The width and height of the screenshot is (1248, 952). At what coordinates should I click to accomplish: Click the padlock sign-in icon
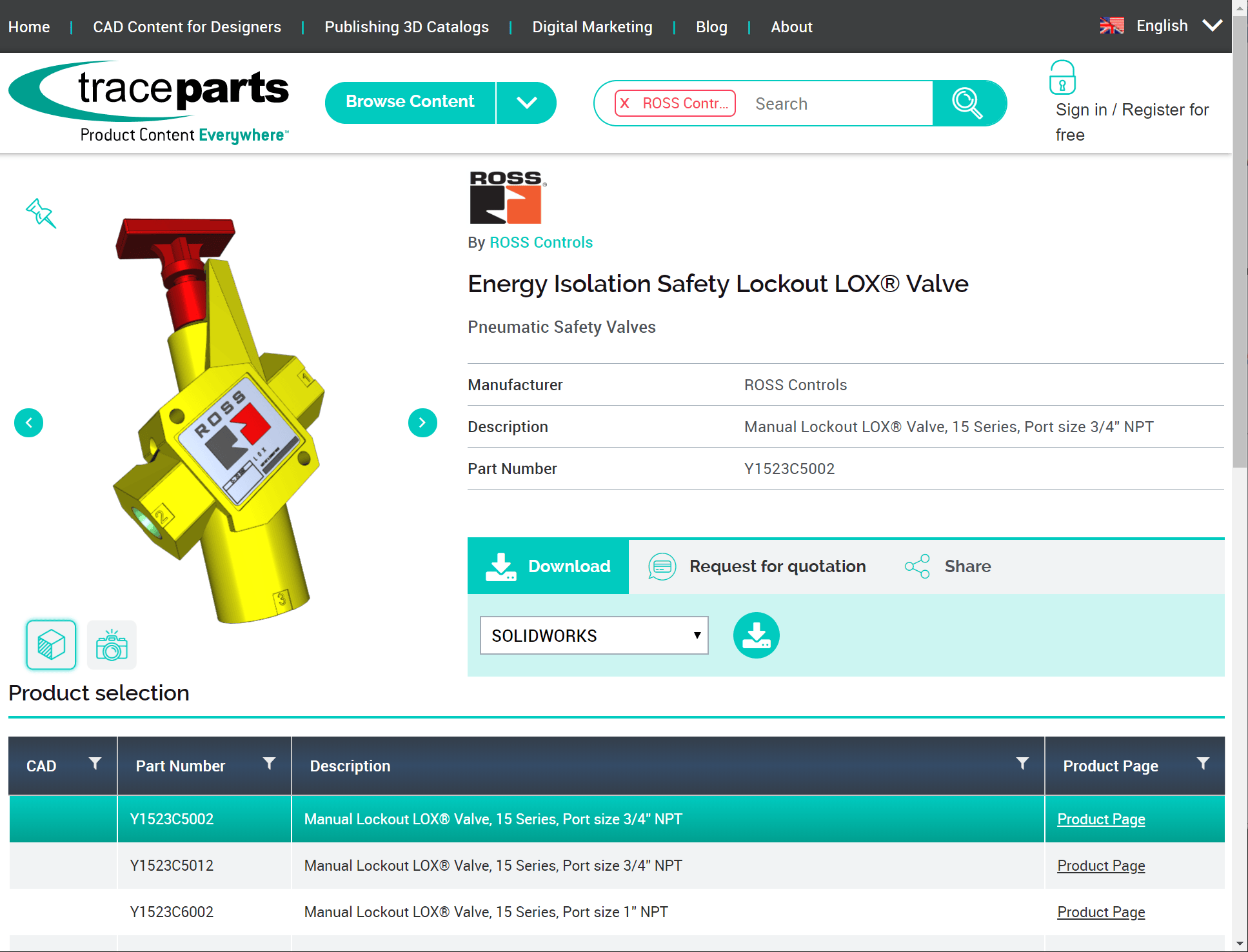(1062, 78)
